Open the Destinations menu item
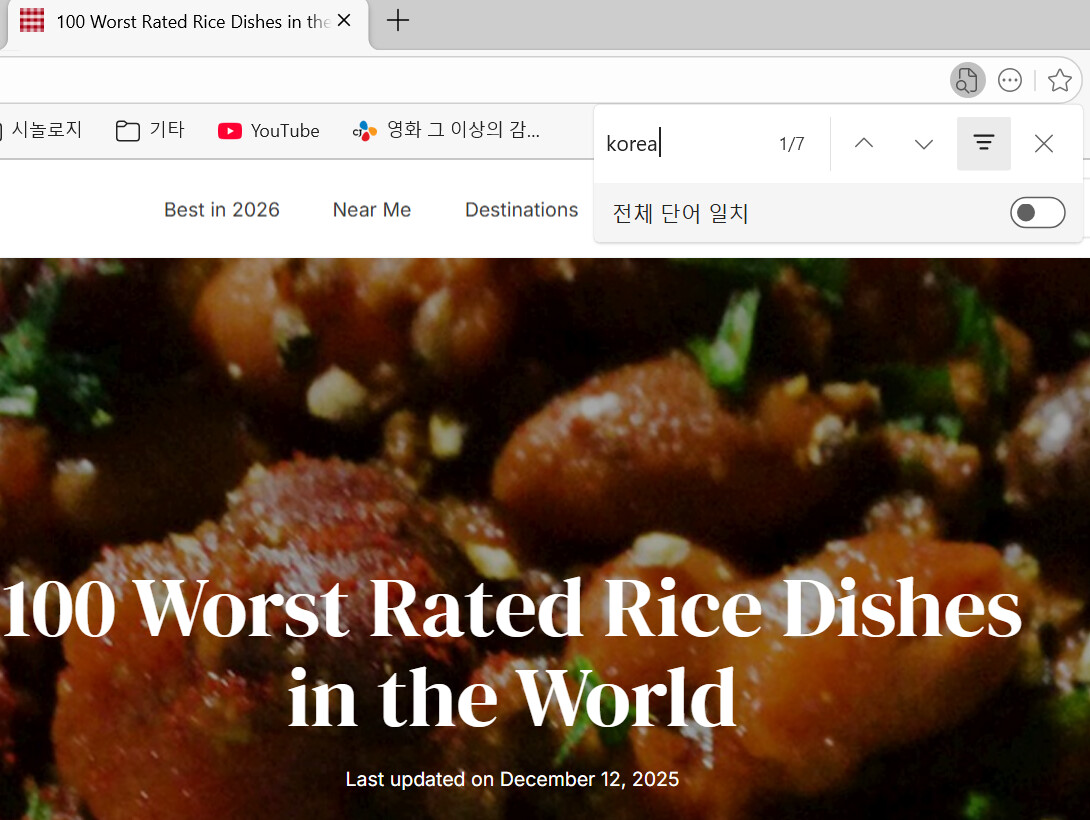This screenshot has height=820, width=1090. pos(521,210)
